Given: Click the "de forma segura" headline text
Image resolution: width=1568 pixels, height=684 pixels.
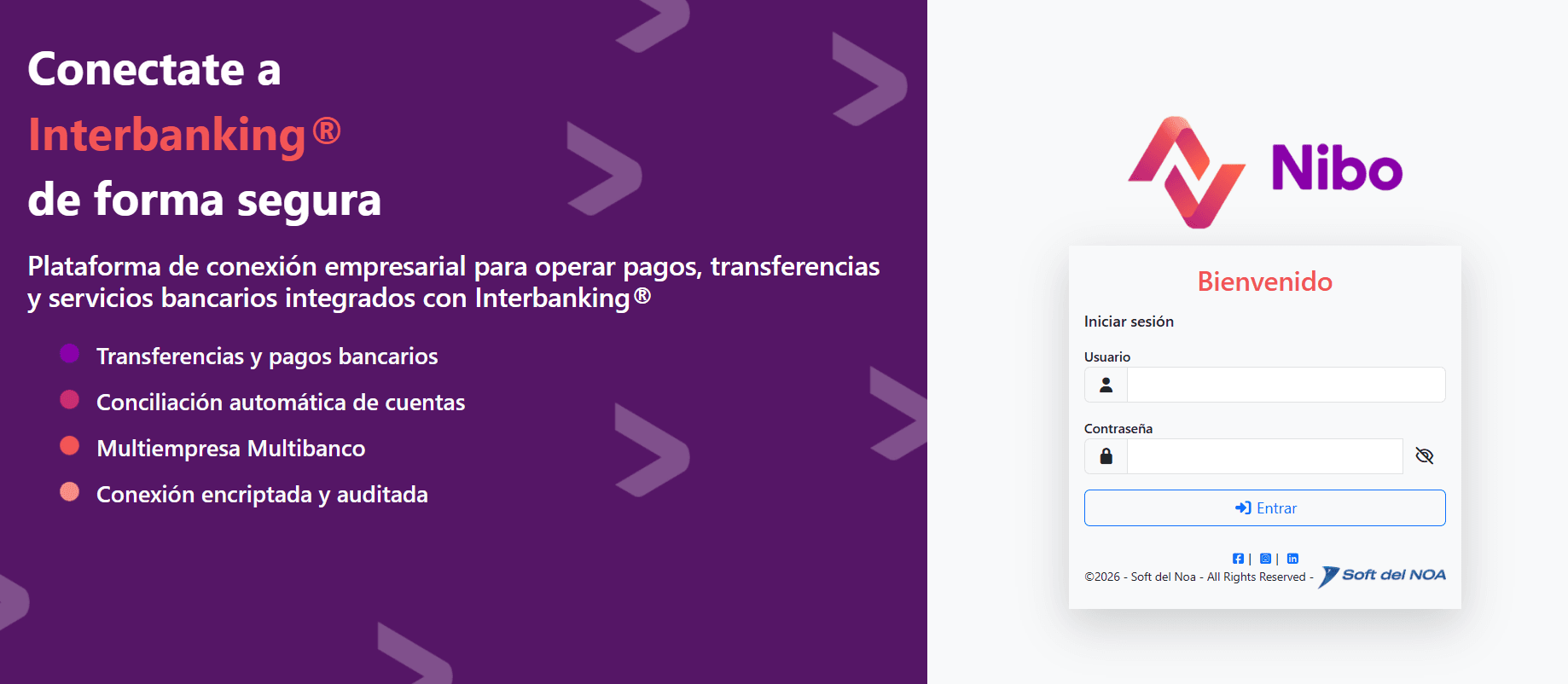Looking at the screenshot, I should pyautogui.click(x=205, y=200).
